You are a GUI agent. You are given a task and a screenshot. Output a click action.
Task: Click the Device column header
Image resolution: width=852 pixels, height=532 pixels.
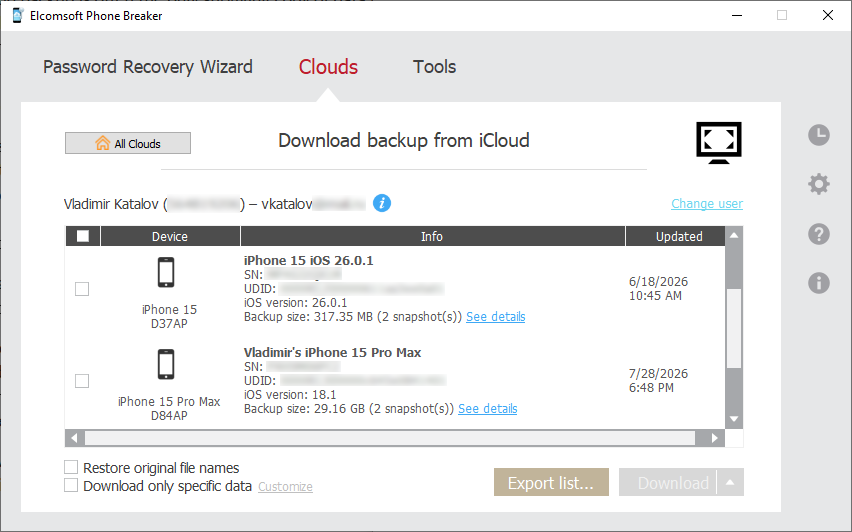(x=170, y=236)
